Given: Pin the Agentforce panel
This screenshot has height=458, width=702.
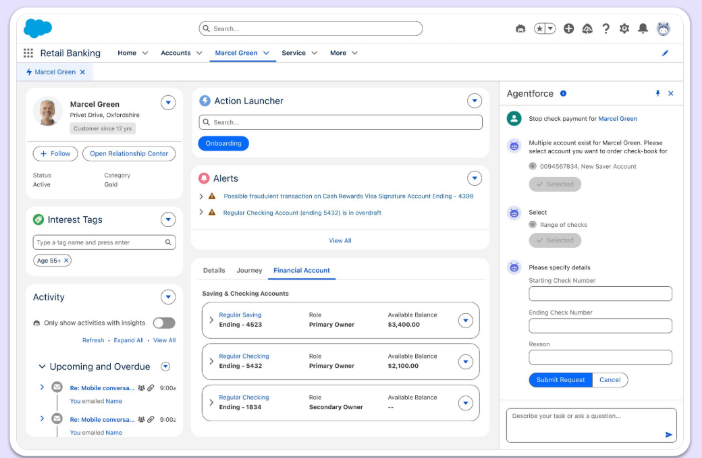Looking at the screenshot, I should pos(657,93).
